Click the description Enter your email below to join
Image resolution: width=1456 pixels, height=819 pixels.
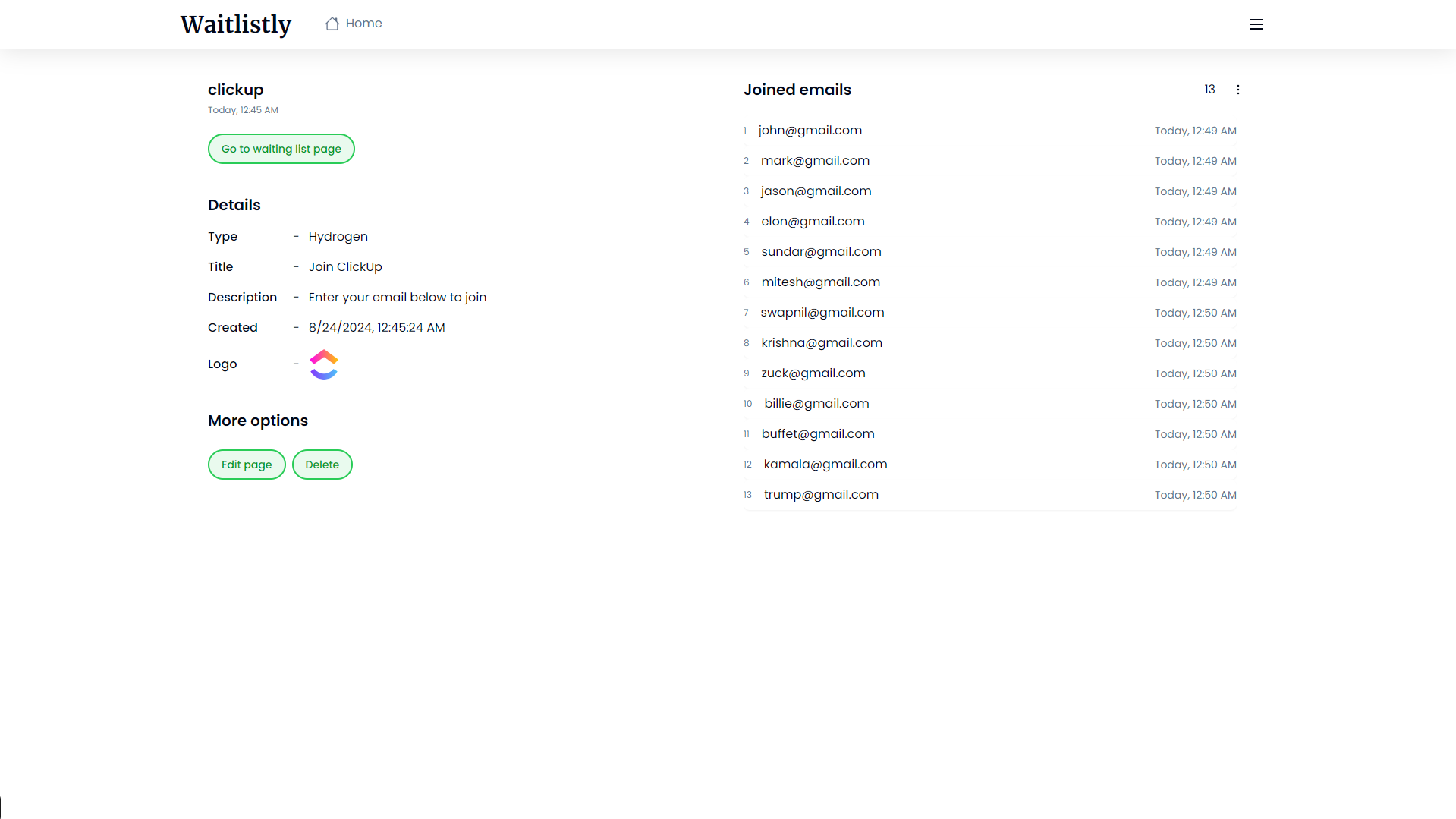[398, 298]
